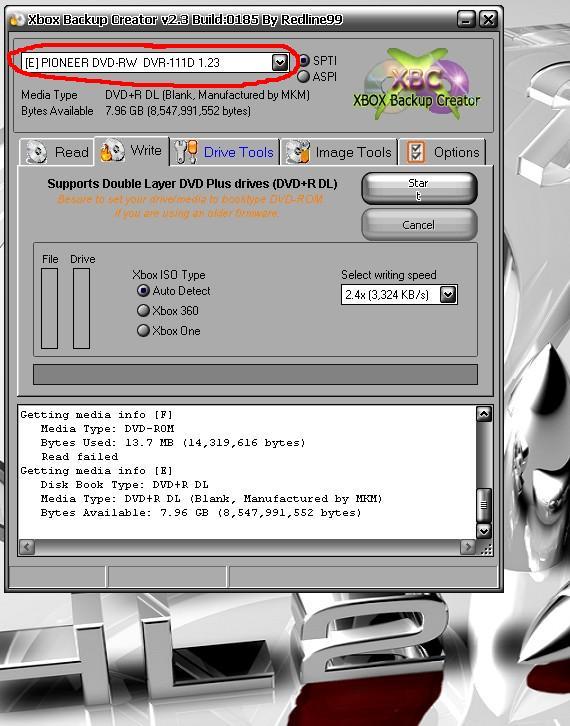Open the Image Tools tab
570x726 pixels.
click(x=339, y=152)
